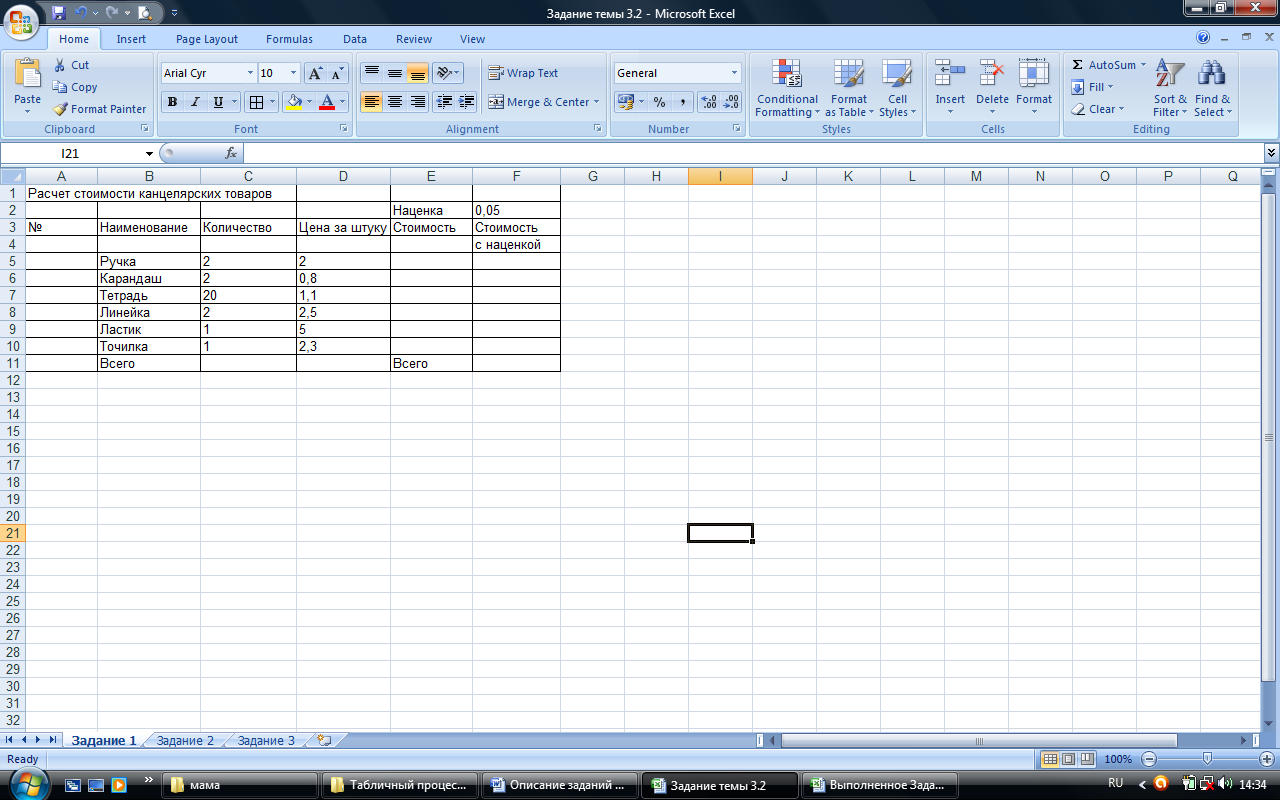Open the font size dropdown

pos(293,73)
